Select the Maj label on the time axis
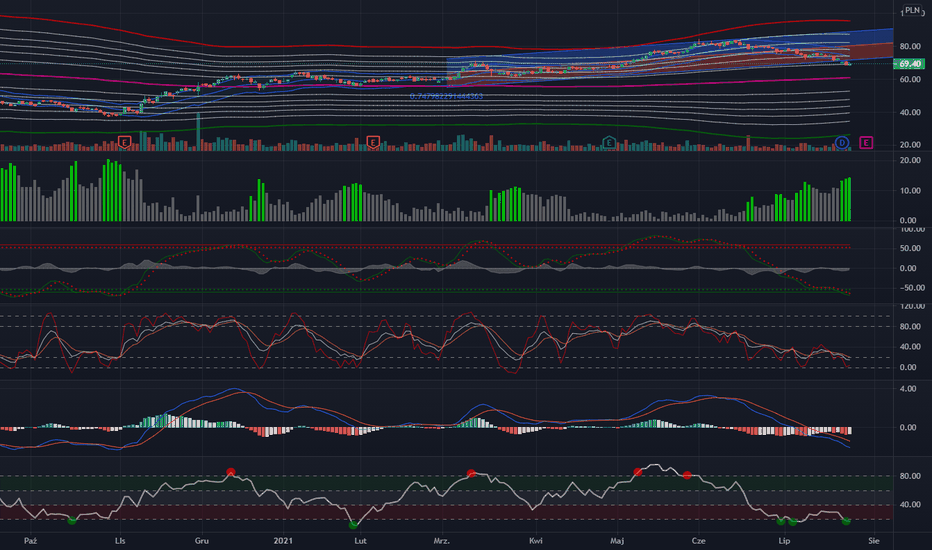The height and width of the screenshot is (550, 932). point(617,540)
